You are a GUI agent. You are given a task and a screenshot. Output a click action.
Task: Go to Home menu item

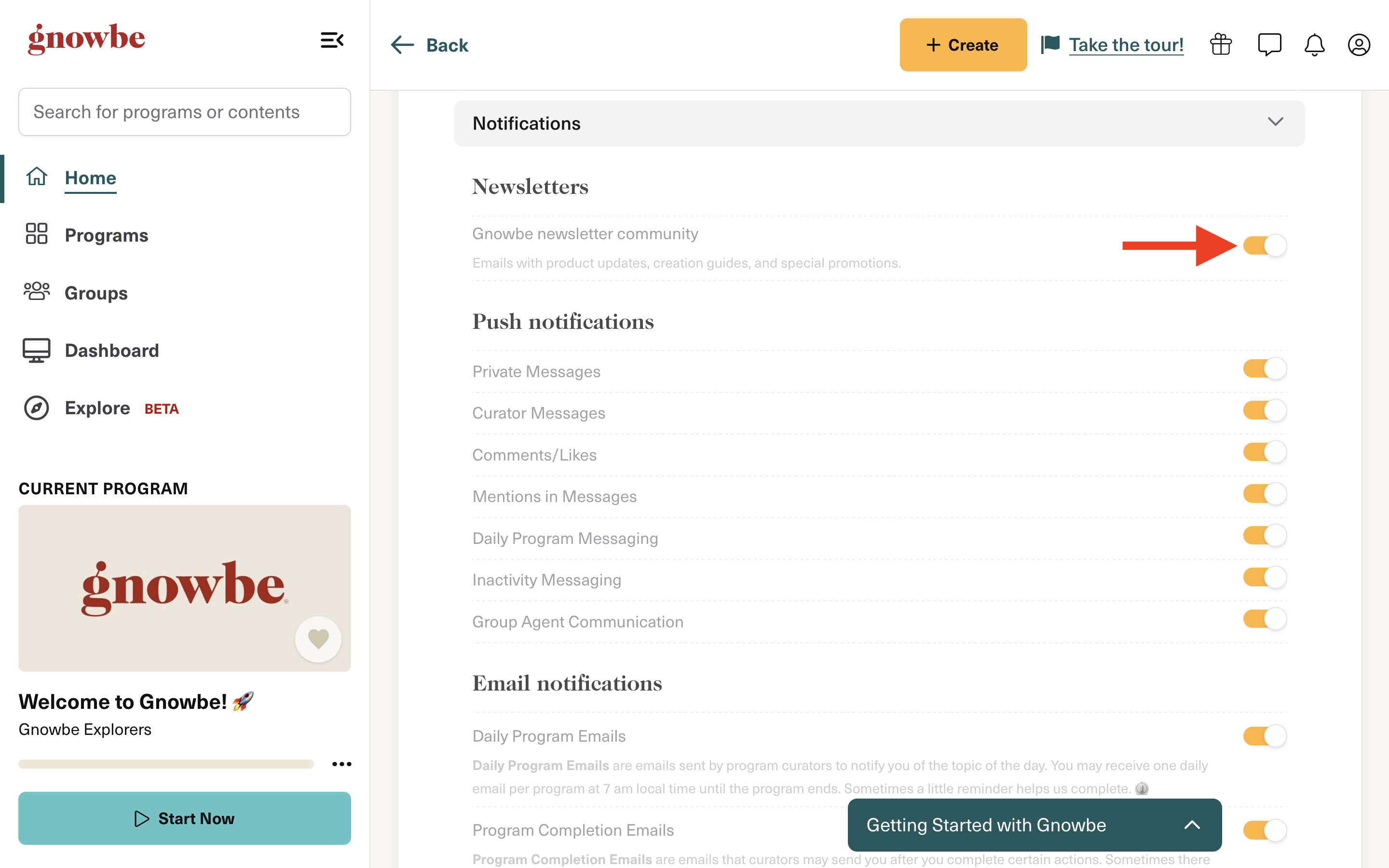pos(90,177)
